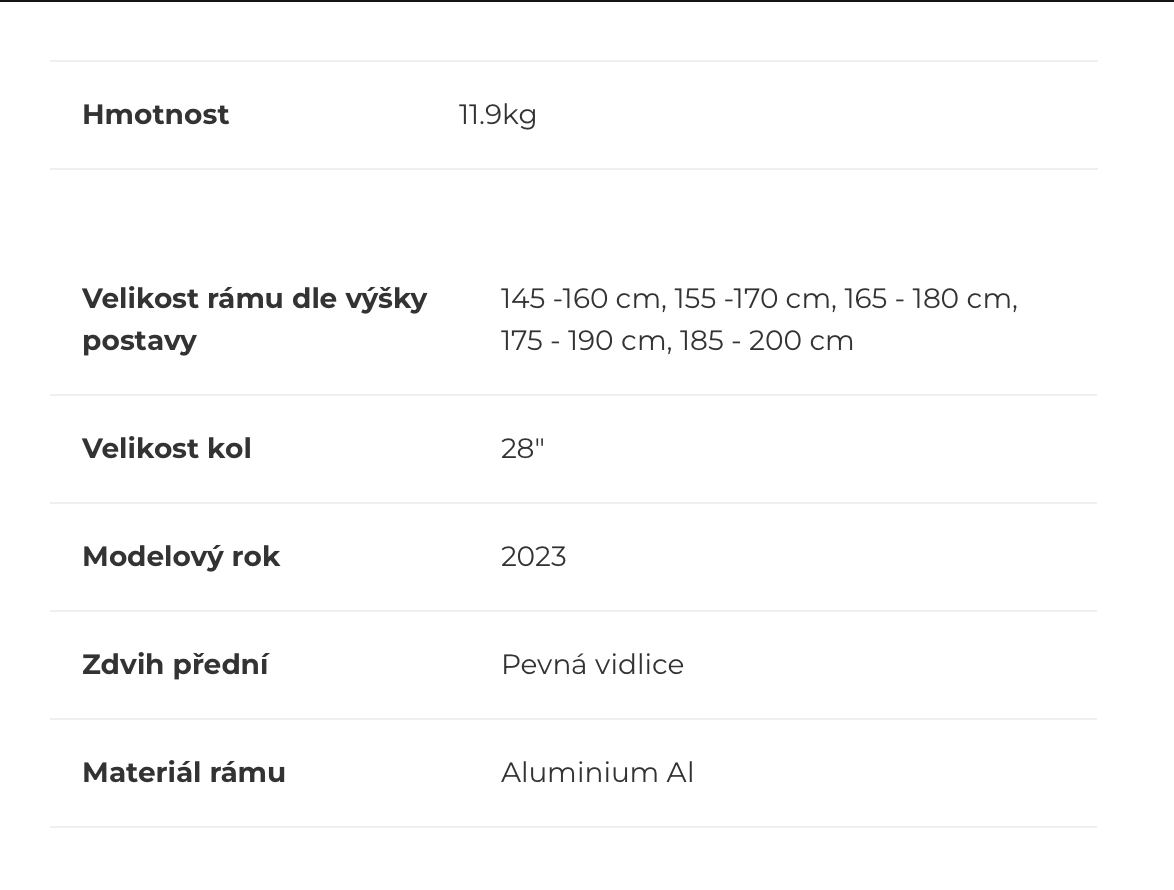Viewport: 1174px width, 890px height.
Task: Select the 155 -170 cm size range
Action: tap(754, 299)
